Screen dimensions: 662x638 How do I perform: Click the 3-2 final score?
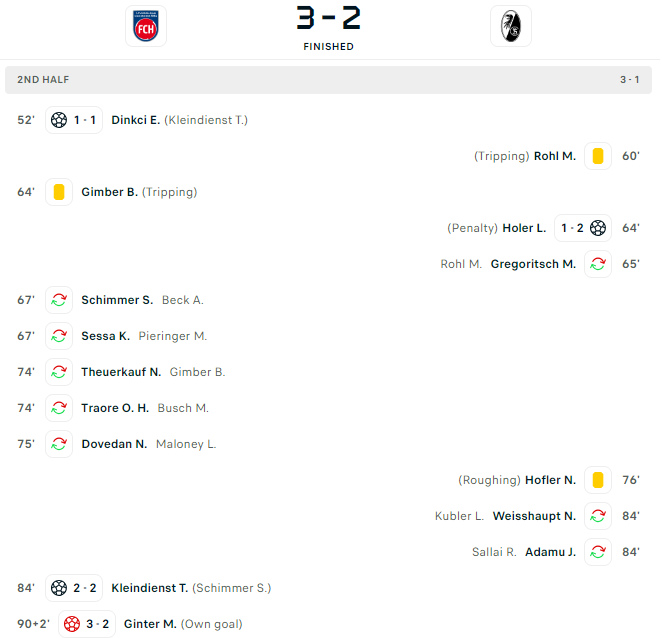[x=328, y=18]
